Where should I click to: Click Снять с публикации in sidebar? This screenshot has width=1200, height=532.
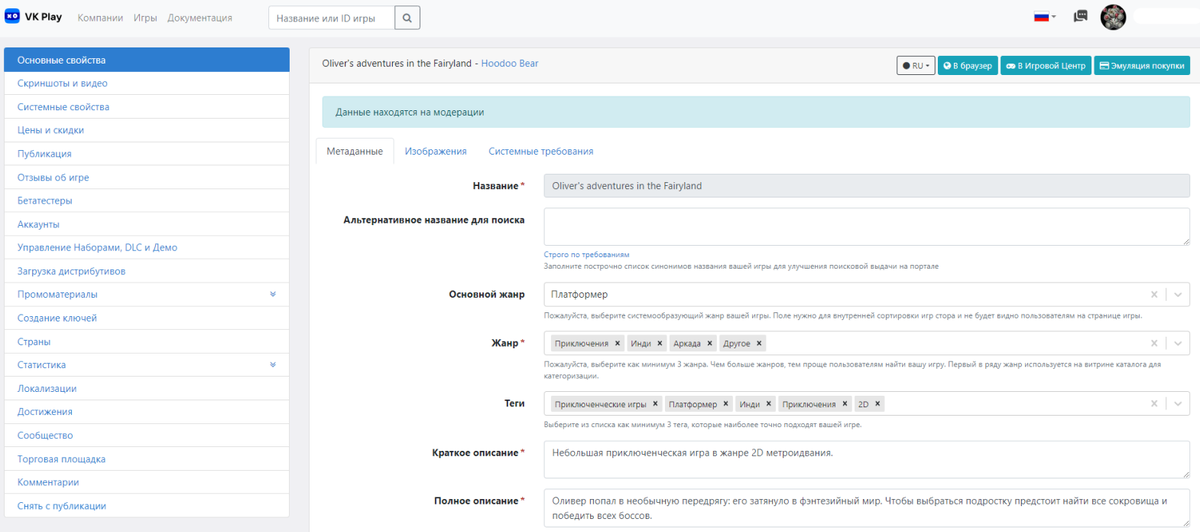tap(147, 506)
